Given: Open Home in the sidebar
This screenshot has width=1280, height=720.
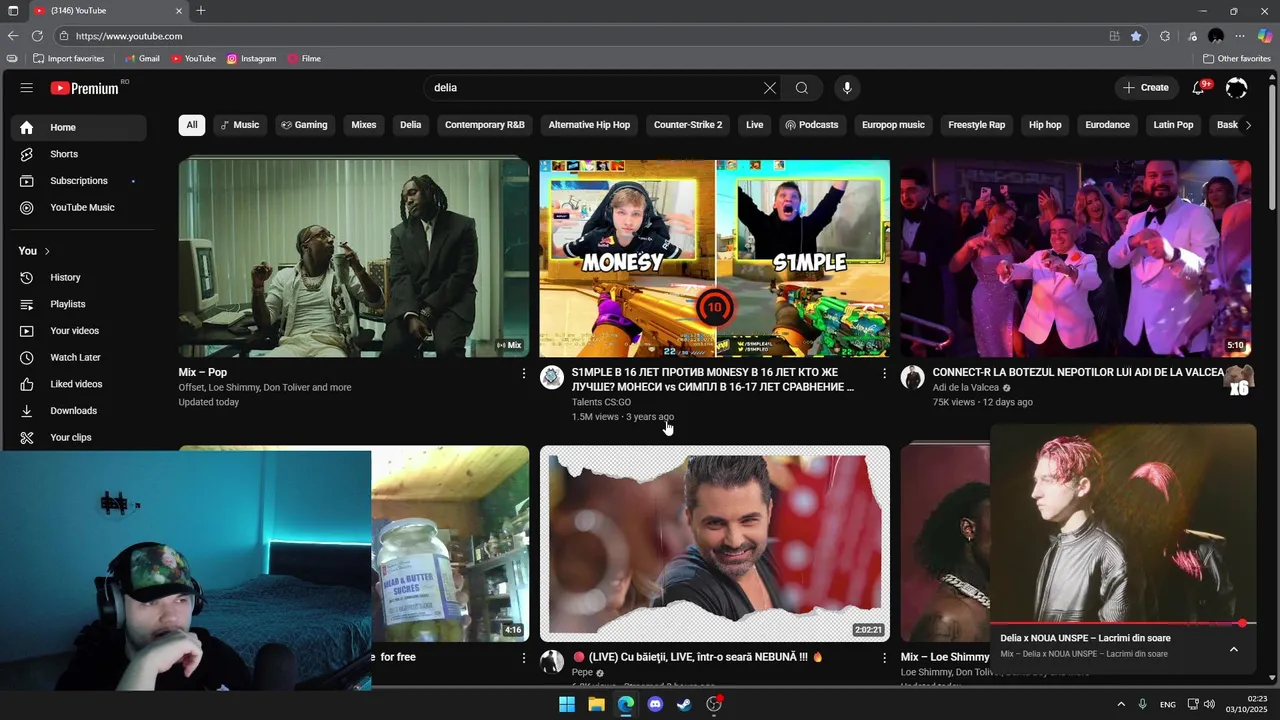Looking at the screenshot, I should point(78,127).
